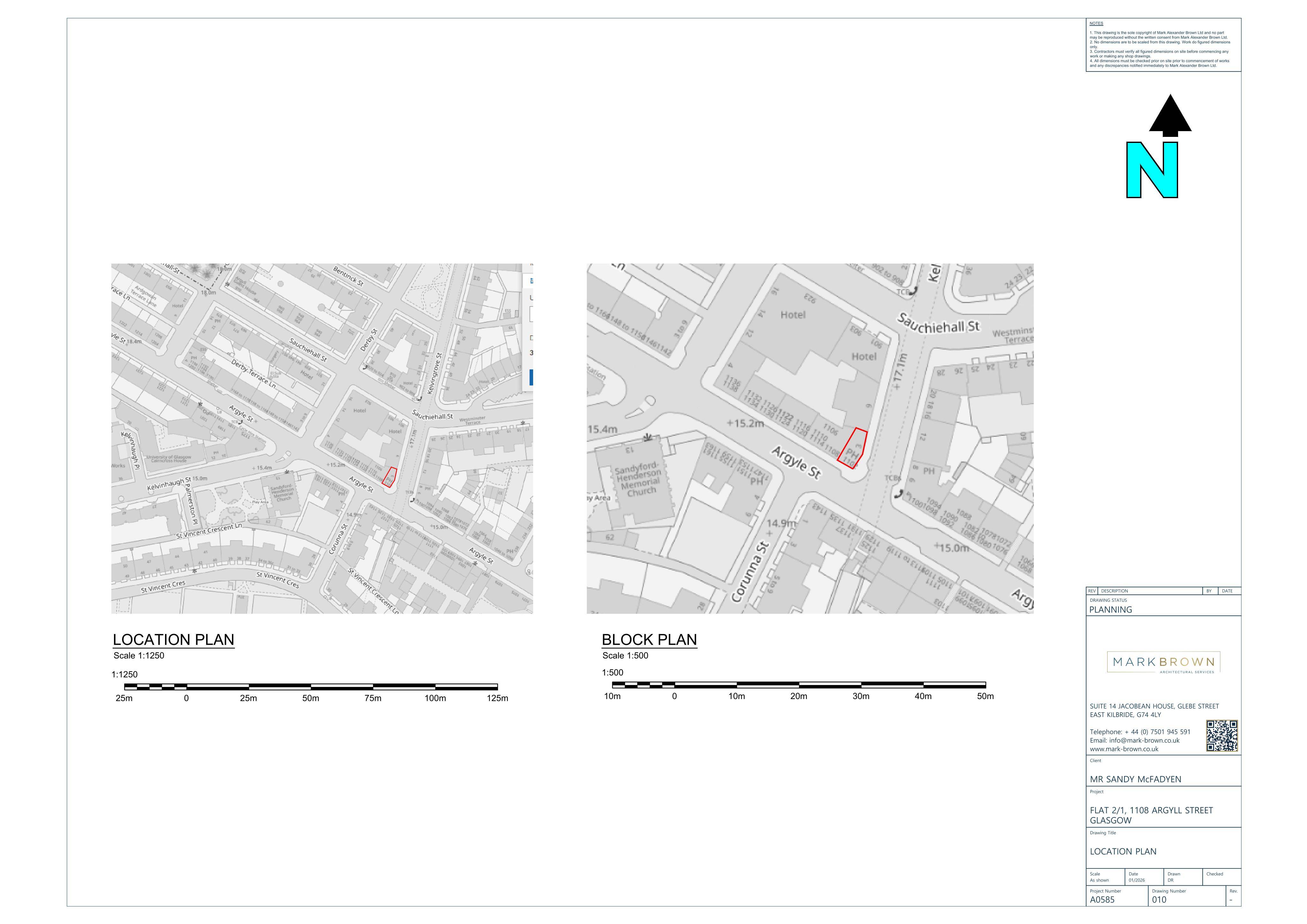Click the QR code in title block
Image resolution: width=1307 pixels, height=924 pixels.
pyautogui.click(x=1221, y=735)
